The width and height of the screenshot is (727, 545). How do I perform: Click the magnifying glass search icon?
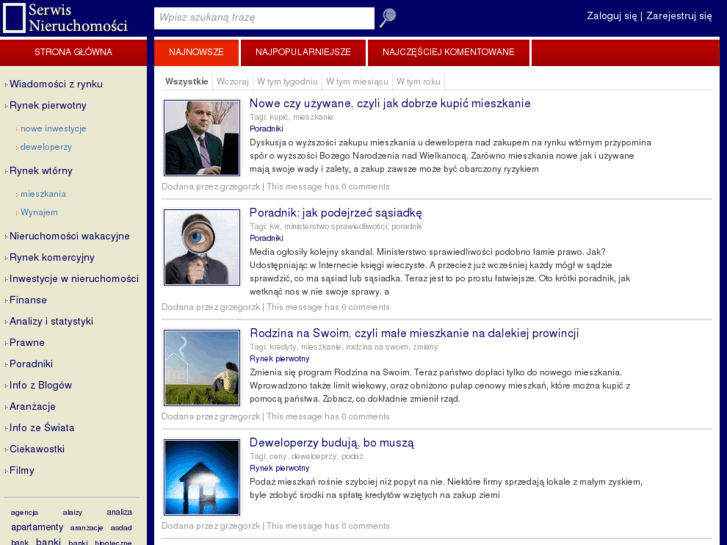tap(387, 18)
